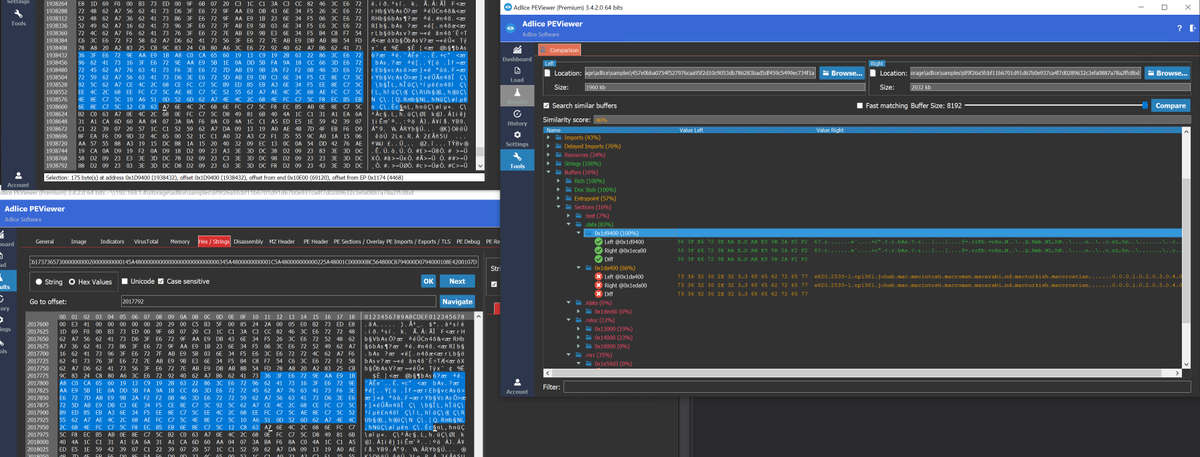This screenshot has height=457, width=1200.
Task: Expand the Imports (43%) tree node
Action: point(549,137)
